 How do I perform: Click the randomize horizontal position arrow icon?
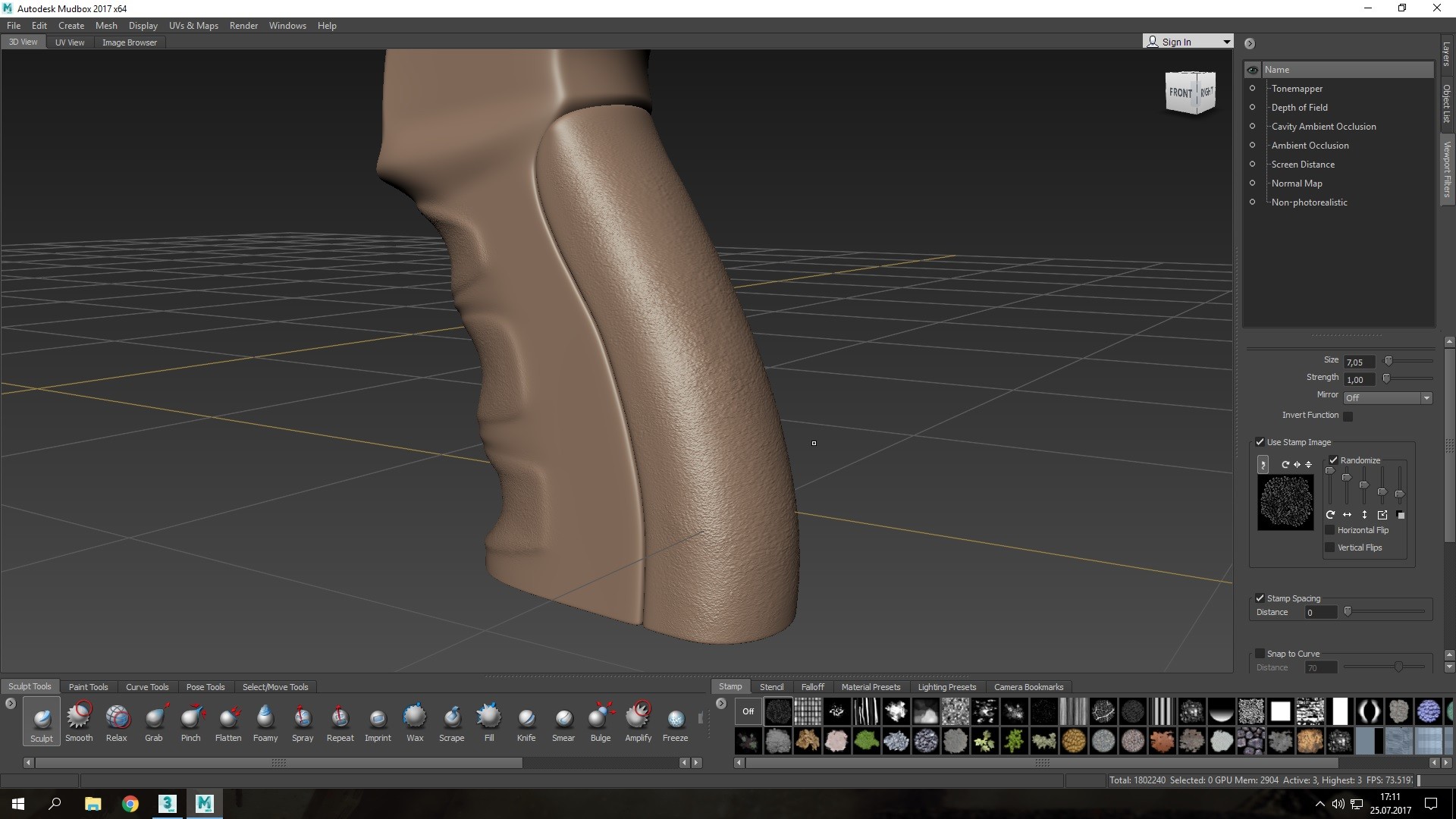1348,515
